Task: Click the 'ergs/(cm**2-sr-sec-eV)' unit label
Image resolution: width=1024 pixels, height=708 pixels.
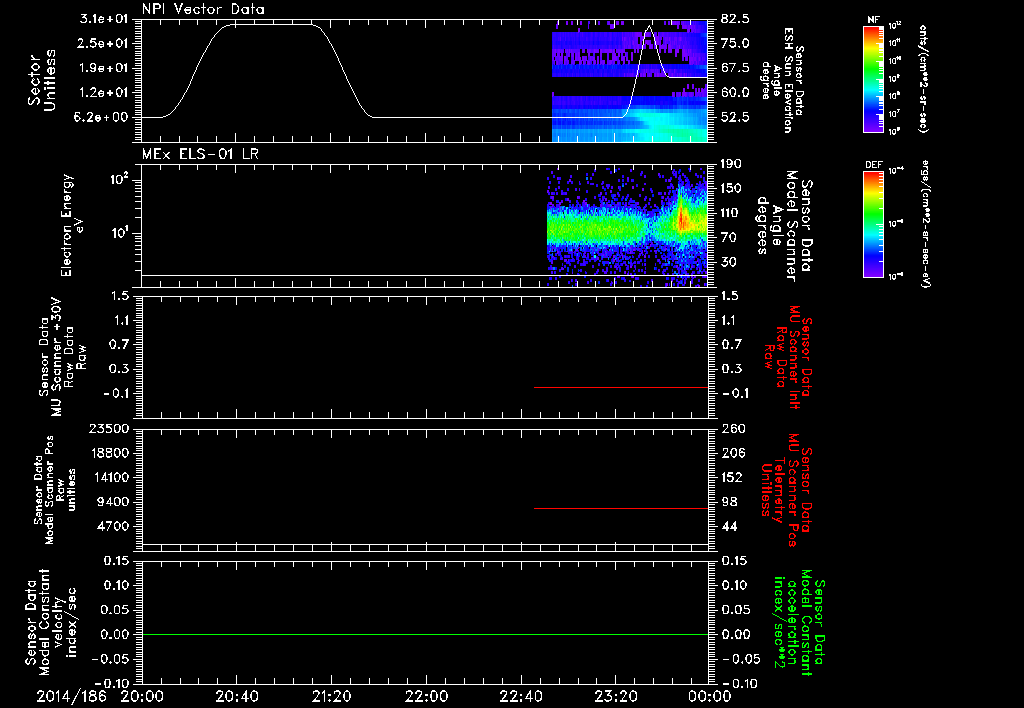Action: click(925, 224)
